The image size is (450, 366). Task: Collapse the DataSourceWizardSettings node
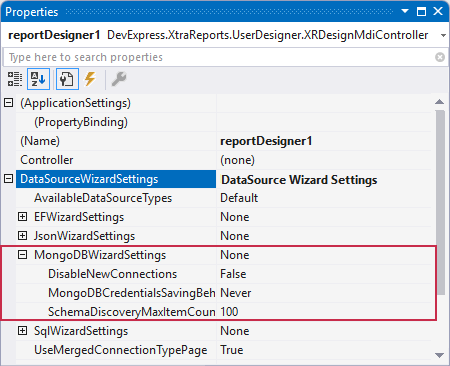pyautogui.click(x=9, y=179)
